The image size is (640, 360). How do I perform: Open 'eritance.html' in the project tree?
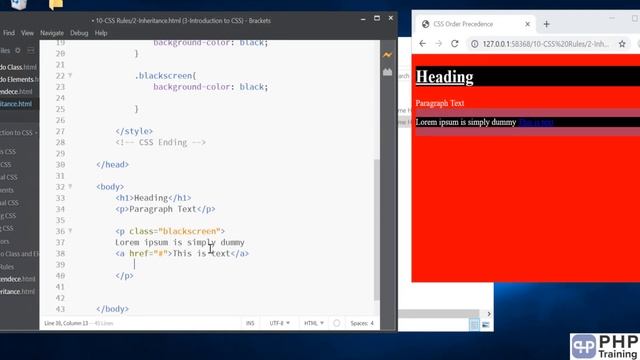point(18,292)
